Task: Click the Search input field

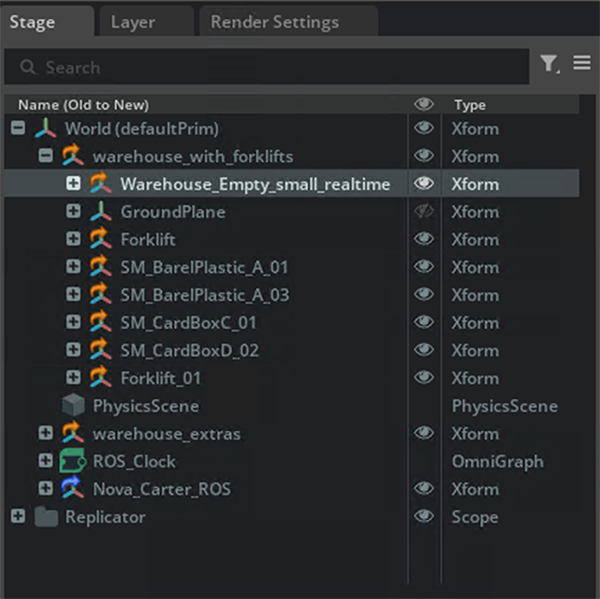Action: 270,68
